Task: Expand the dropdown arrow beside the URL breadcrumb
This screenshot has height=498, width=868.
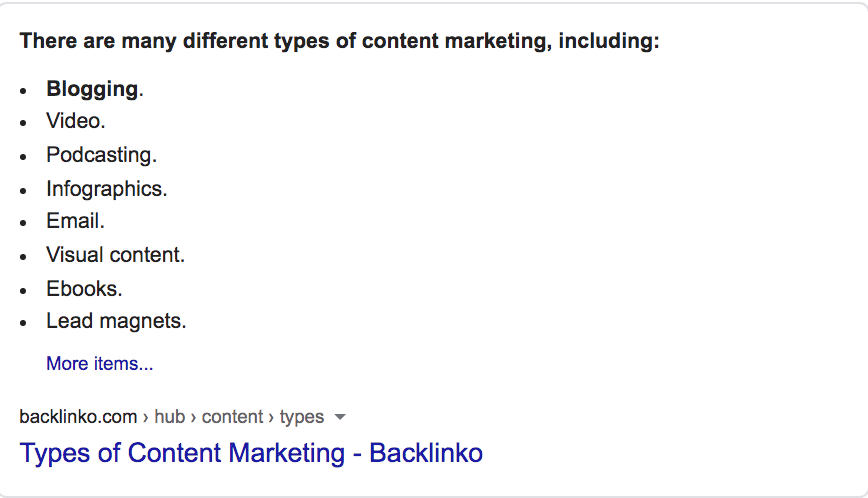Action: pos(340,417)
